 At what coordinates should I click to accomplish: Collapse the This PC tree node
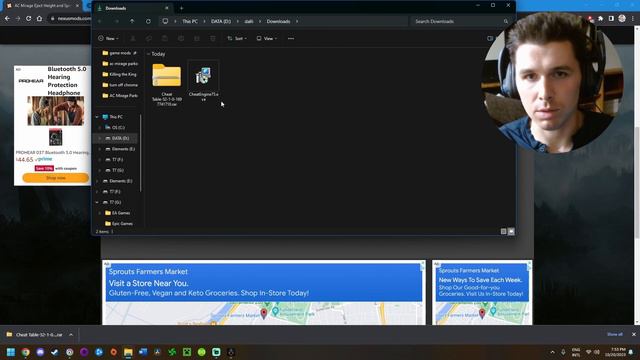pyautogui.click(x=97, y=117)
